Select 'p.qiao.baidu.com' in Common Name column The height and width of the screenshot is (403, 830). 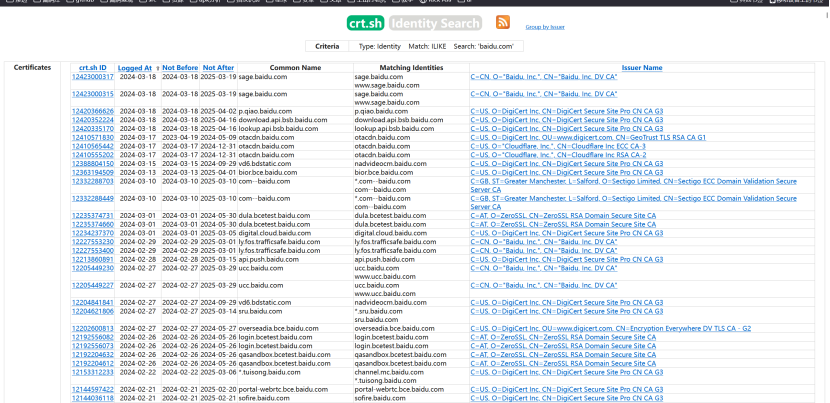(x=265, y=111)
